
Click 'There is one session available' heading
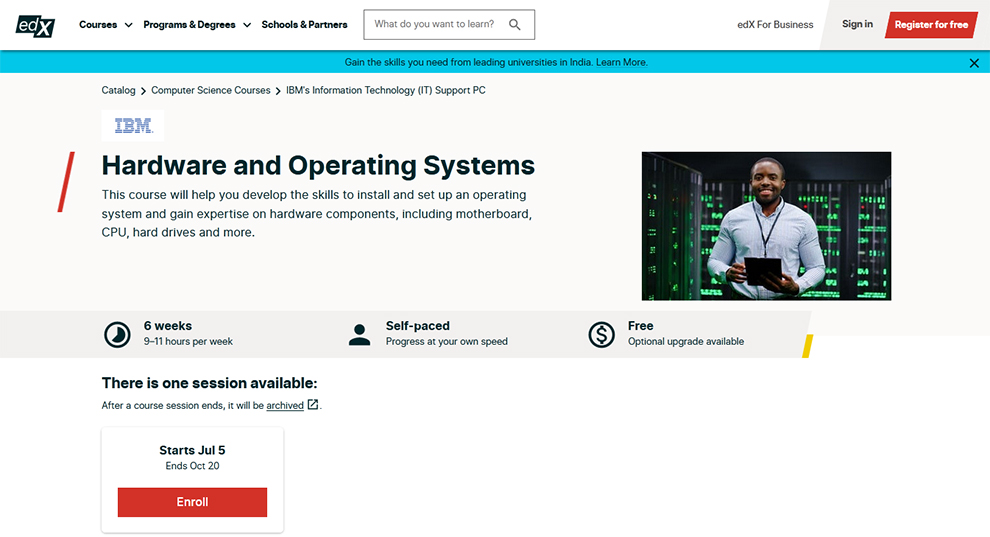tap(210, 383)
